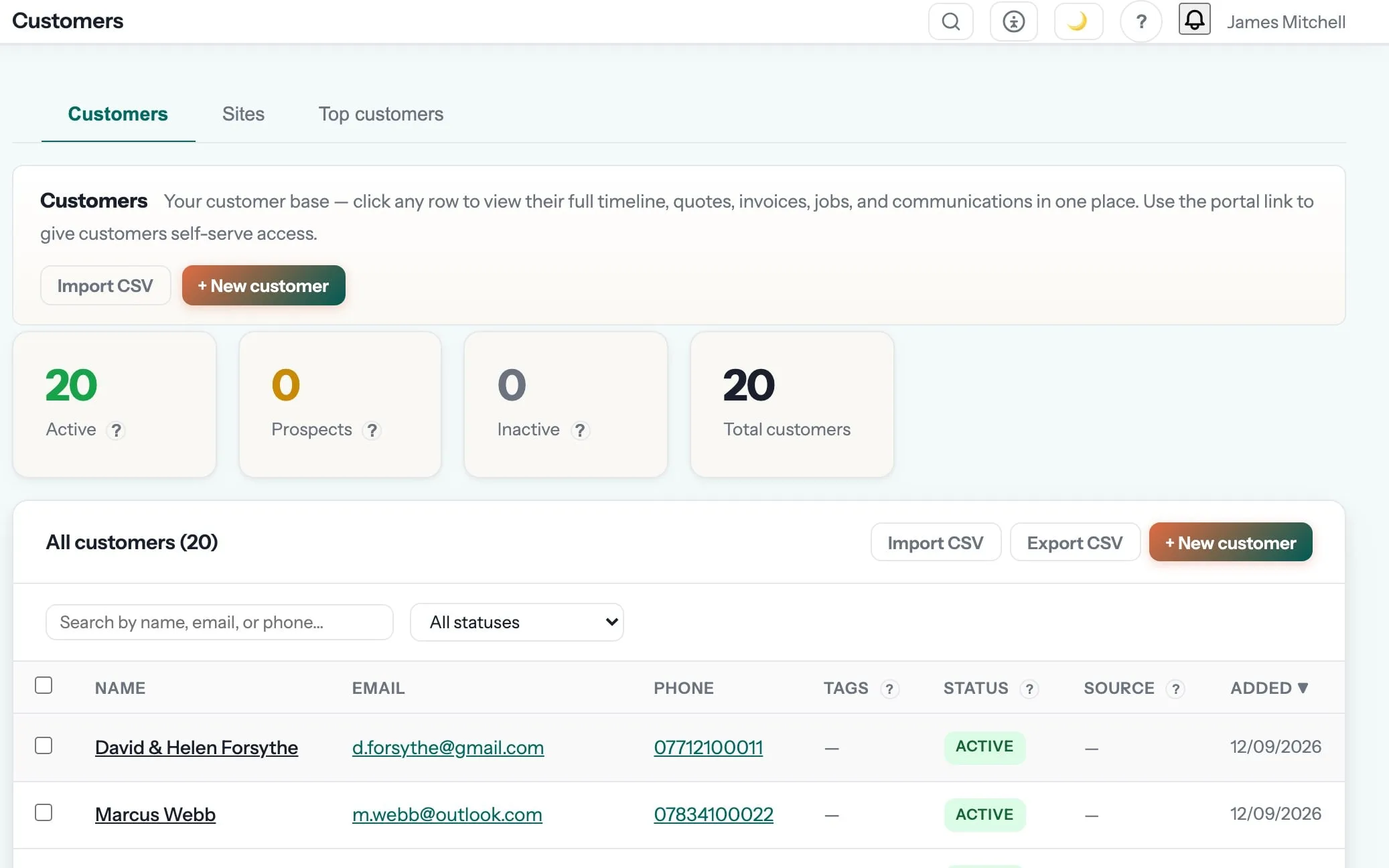This screenshot has height=868, width=1389.
Task: Open Marcus Webb customer record
Action: [x=155, y=814]
